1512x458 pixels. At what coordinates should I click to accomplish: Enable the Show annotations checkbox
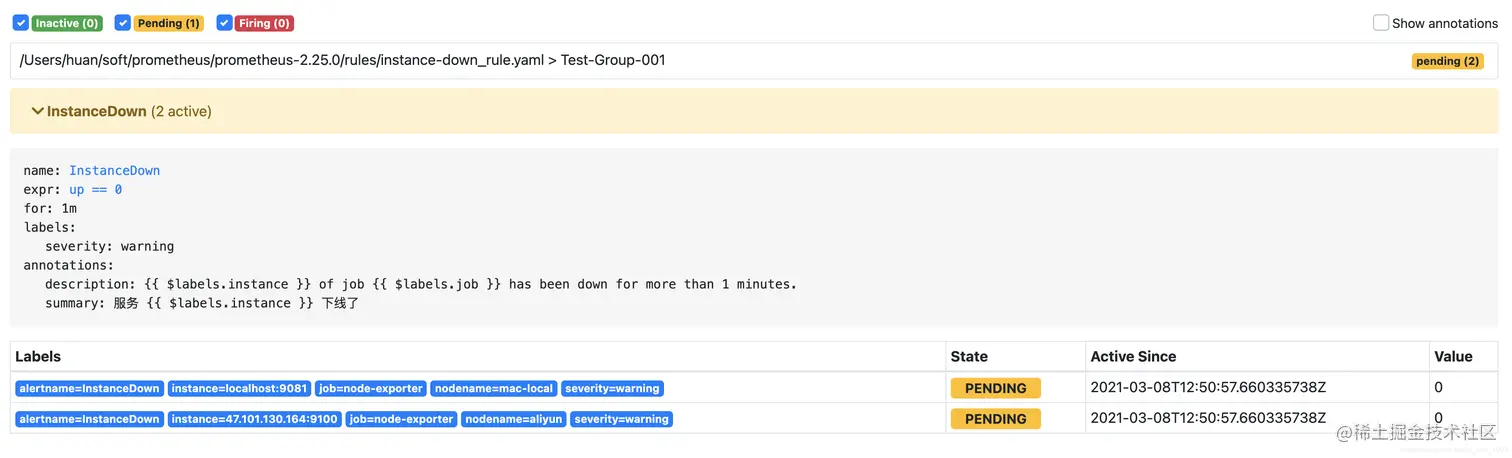(x=1381, y=23)
